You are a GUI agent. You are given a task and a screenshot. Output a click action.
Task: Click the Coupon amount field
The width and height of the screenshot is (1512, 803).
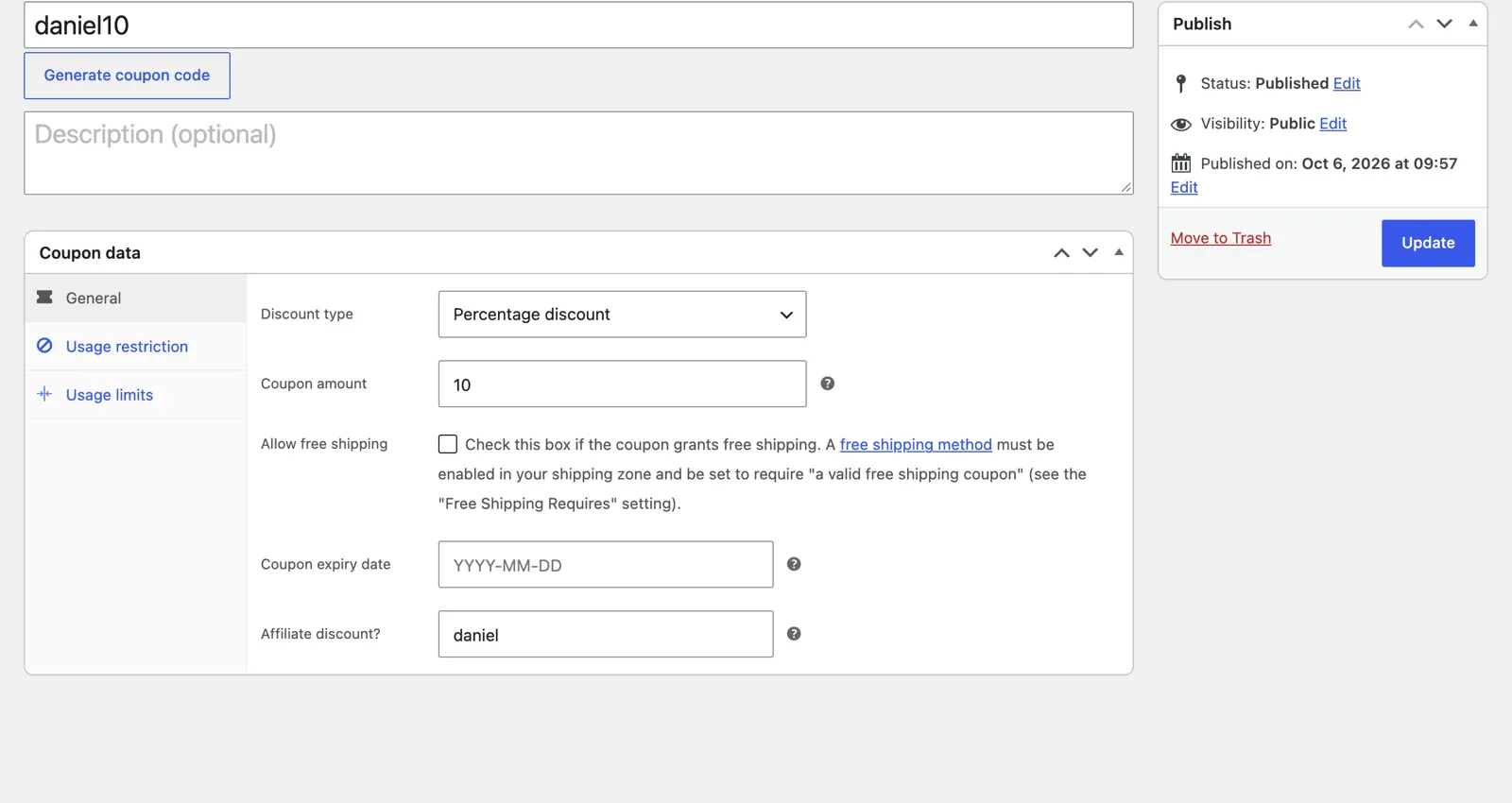point(622,384)
